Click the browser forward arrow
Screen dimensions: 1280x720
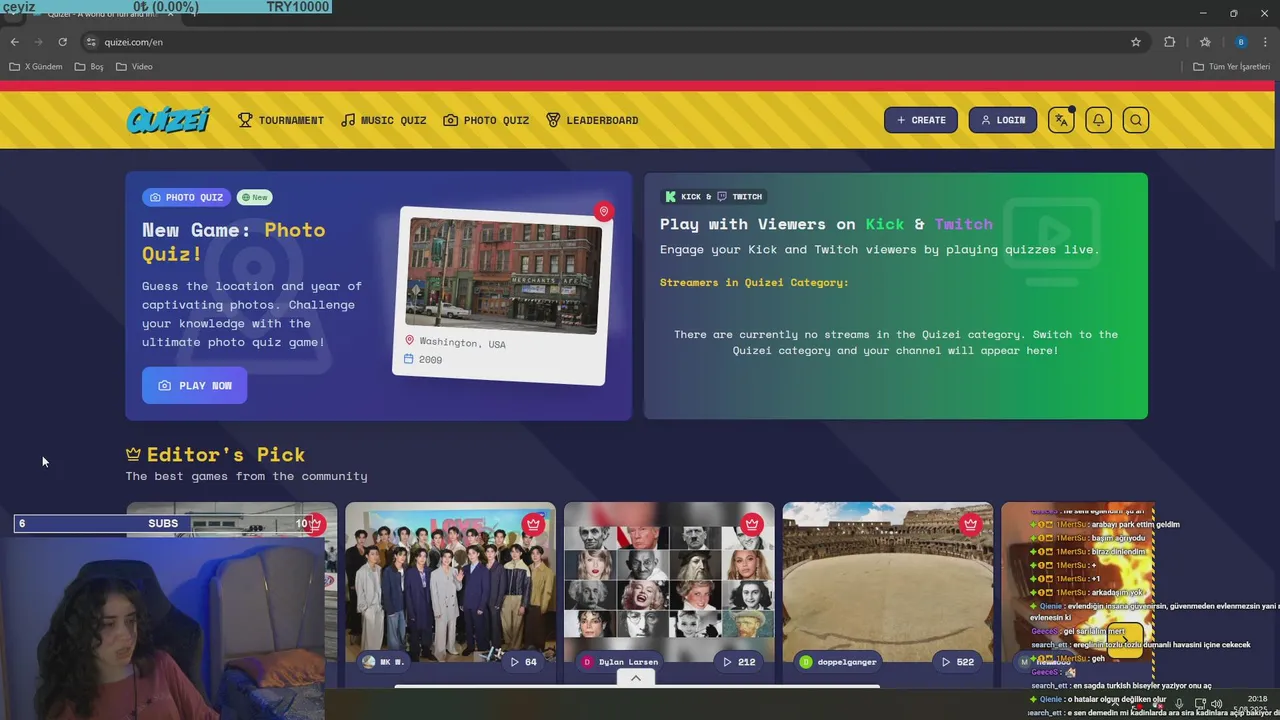(x=38, y=42)
